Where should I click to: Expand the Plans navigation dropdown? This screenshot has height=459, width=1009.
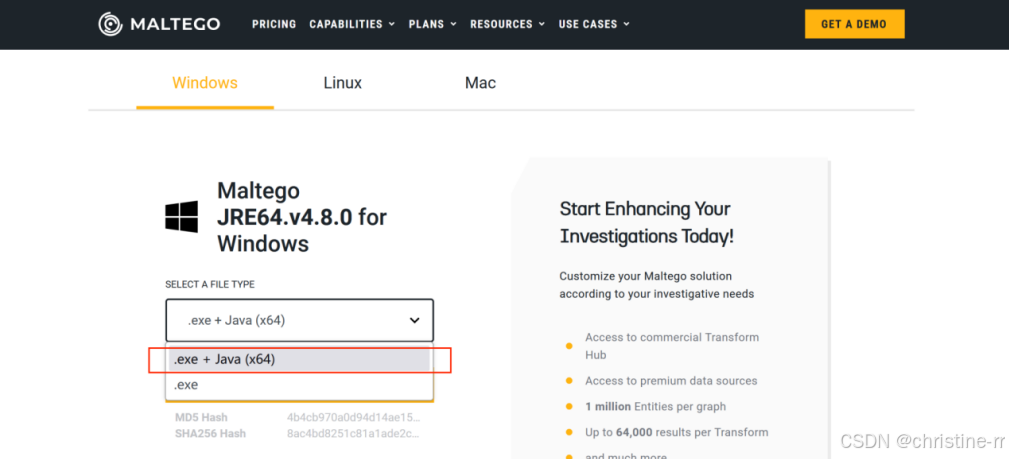pos(432,24)
